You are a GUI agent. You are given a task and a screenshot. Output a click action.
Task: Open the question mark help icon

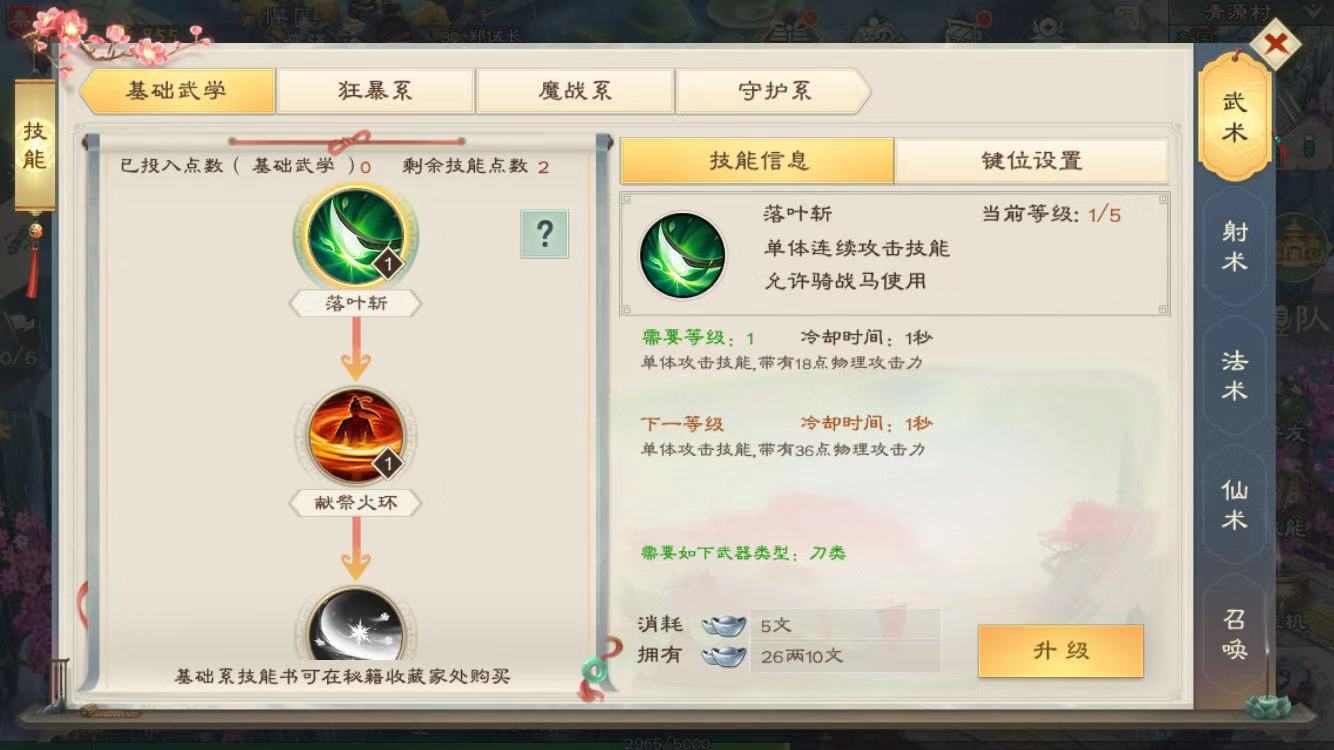[x=544, y=234]
